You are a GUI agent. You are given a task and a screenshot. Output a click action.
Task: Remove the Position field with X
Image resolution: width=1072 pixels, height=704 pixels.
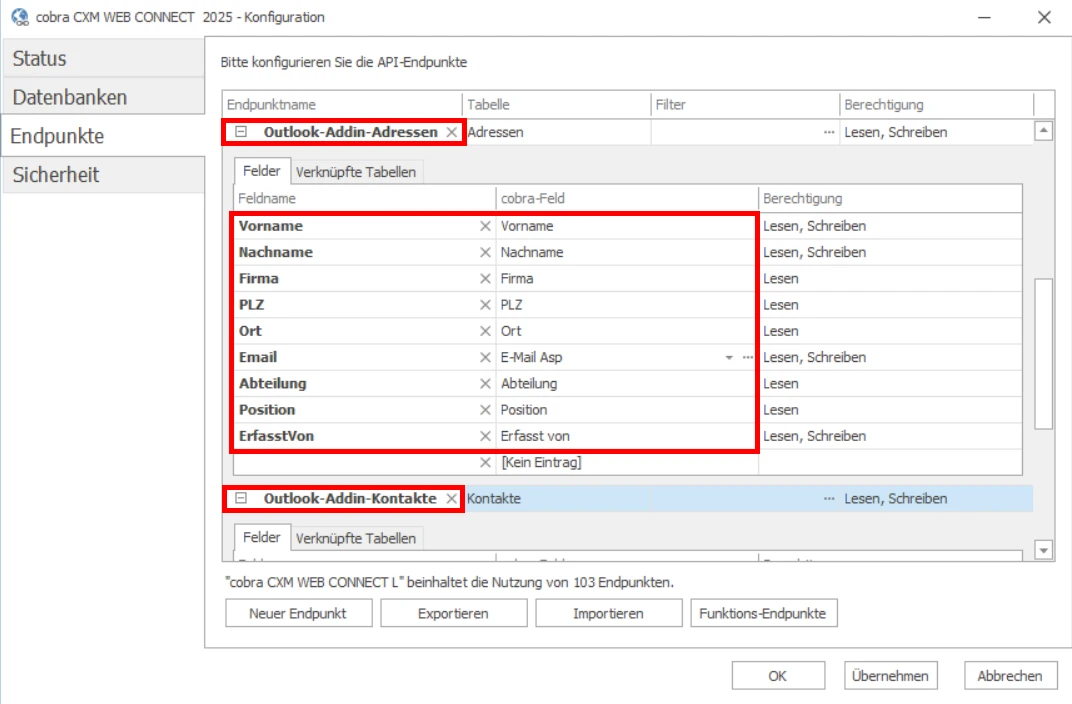485,410
